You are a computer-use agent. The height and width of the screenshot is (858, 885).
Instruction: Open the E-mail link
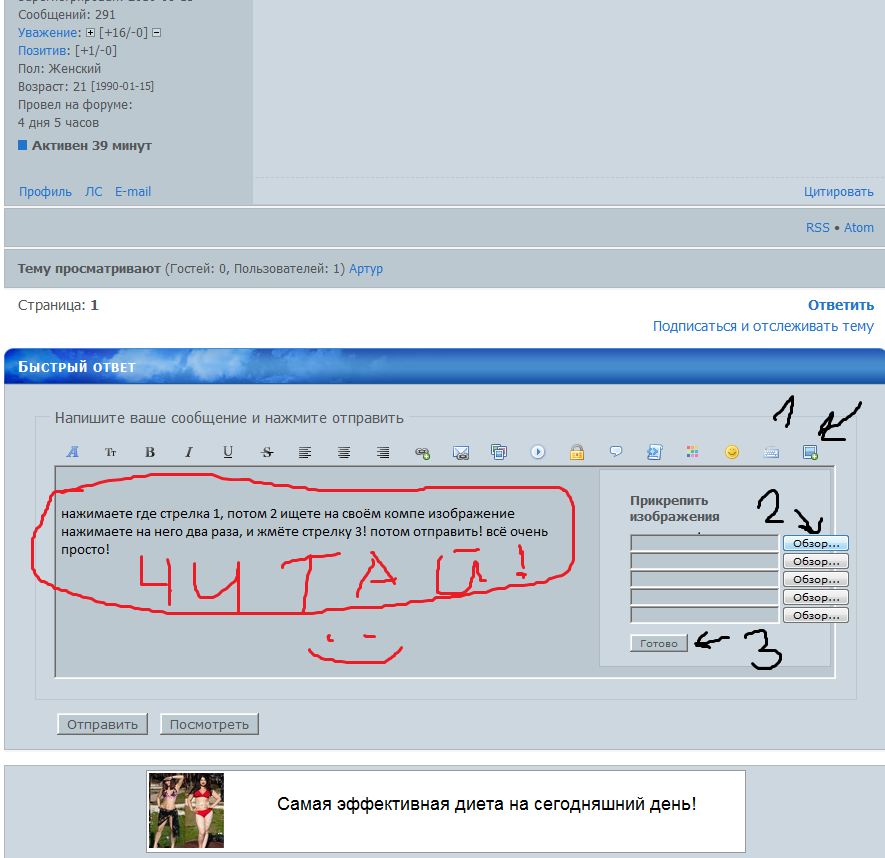click(x=133, y=192)
